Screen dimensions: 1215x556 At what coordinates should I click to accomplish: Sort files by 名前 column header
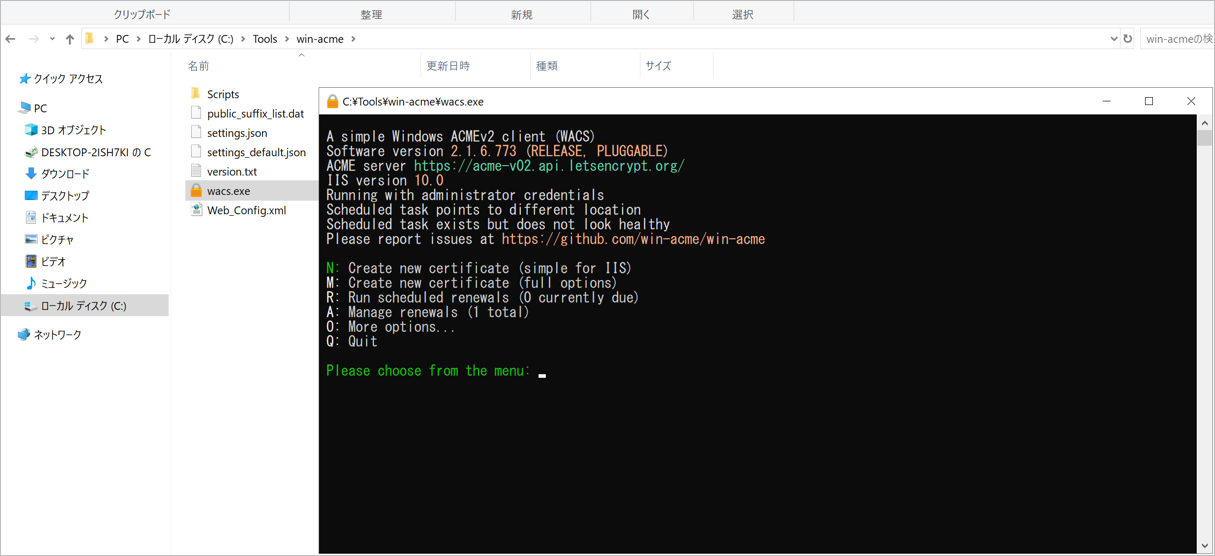[x=199, y=66]
